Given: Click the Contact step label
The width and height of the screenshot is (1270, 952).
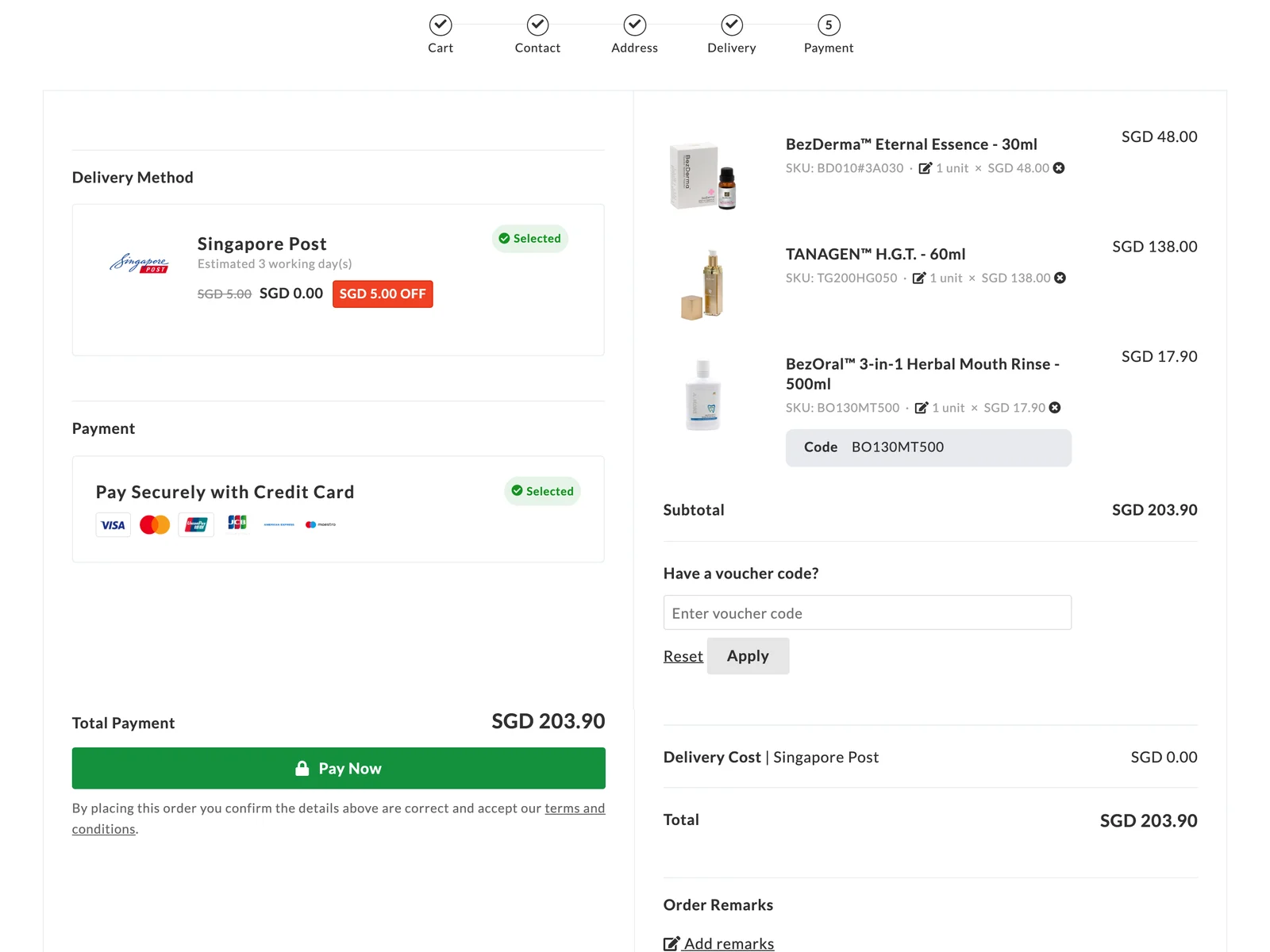Looking at the screenshot, I should coord(537,48).
